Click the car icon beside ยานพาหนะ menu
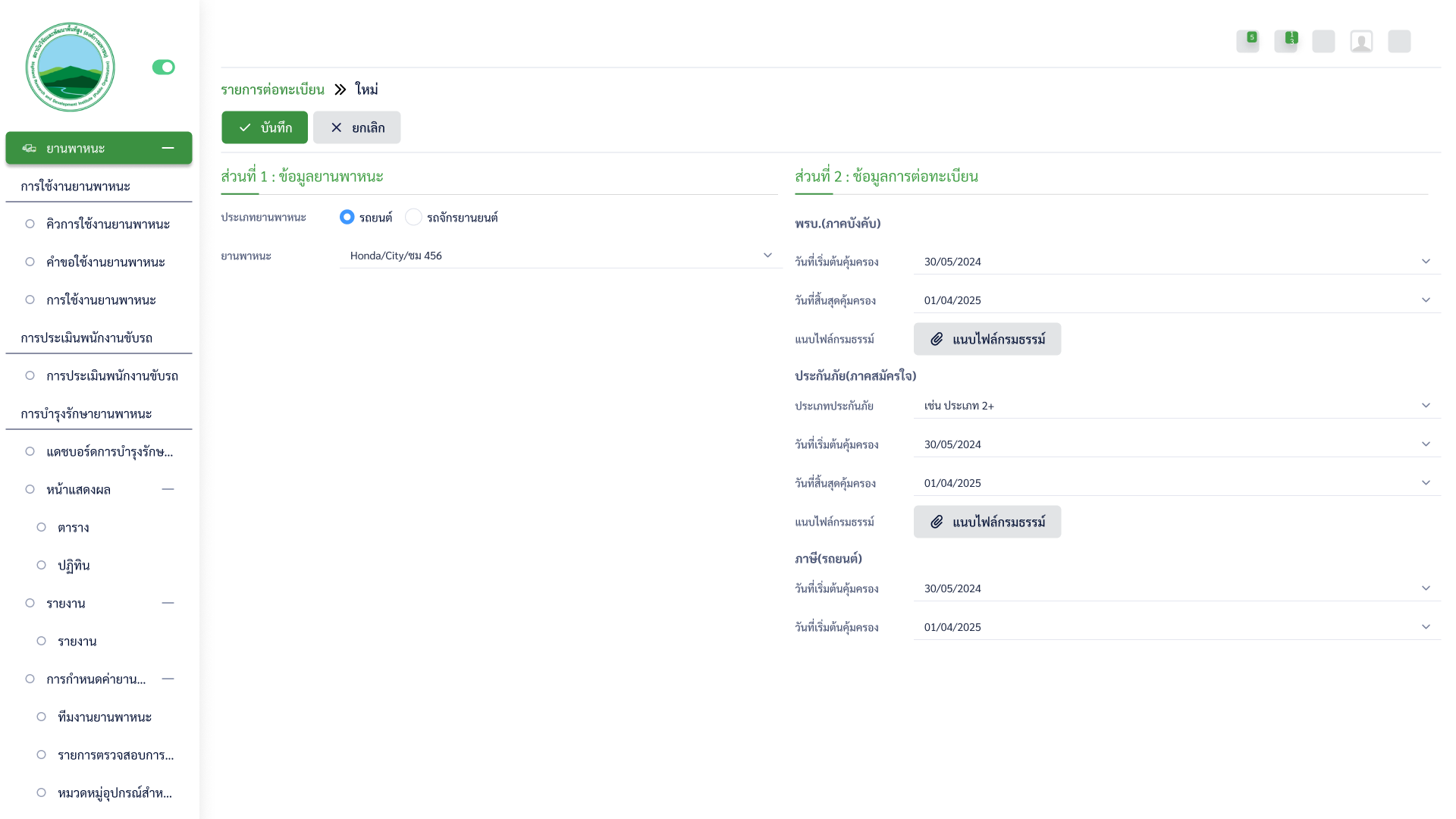Screen dimensions: 1456x819 click(x=29, y=148)
